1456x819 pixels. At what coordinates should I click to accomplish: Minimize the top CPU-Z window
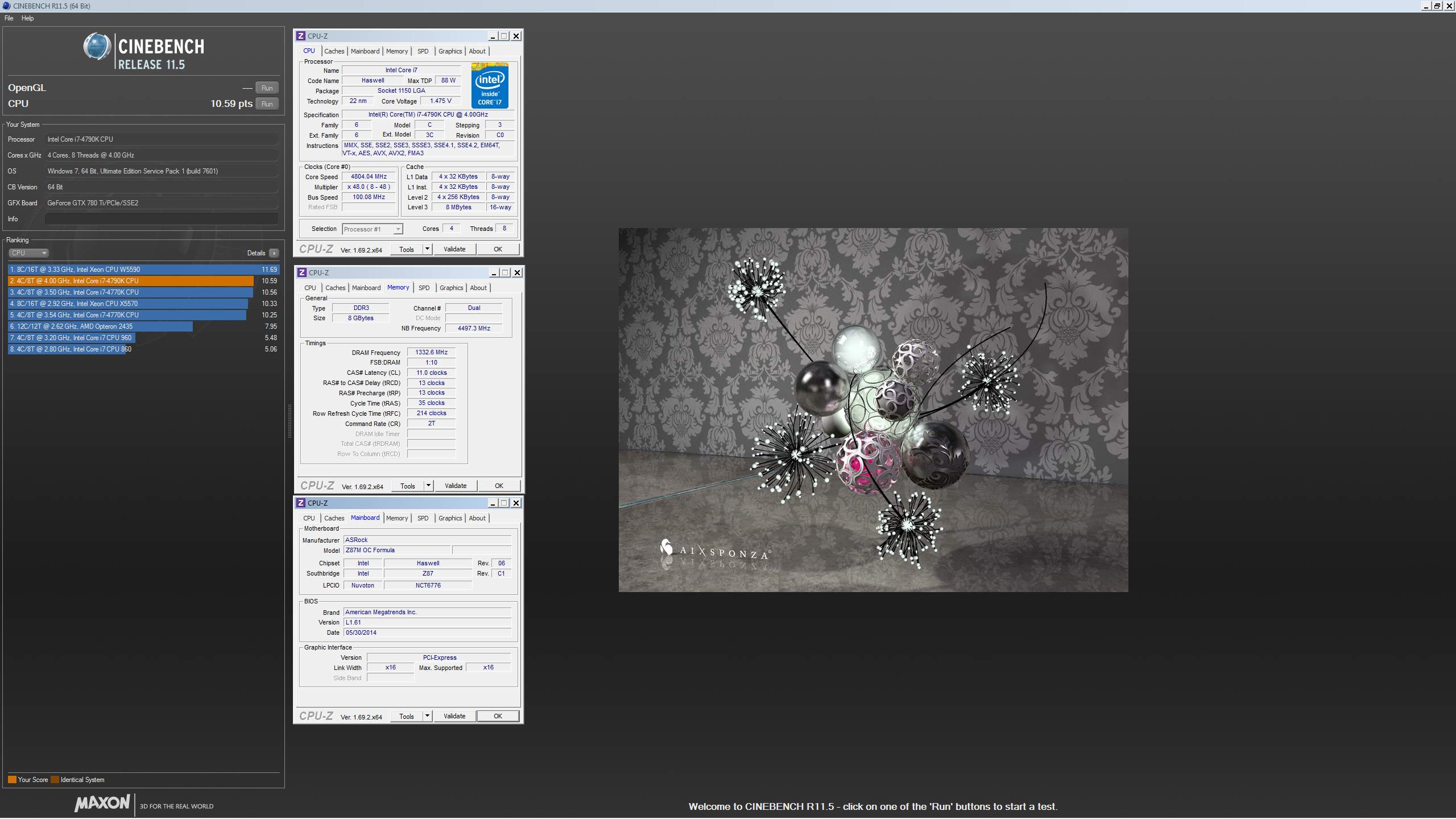(493, 36)
